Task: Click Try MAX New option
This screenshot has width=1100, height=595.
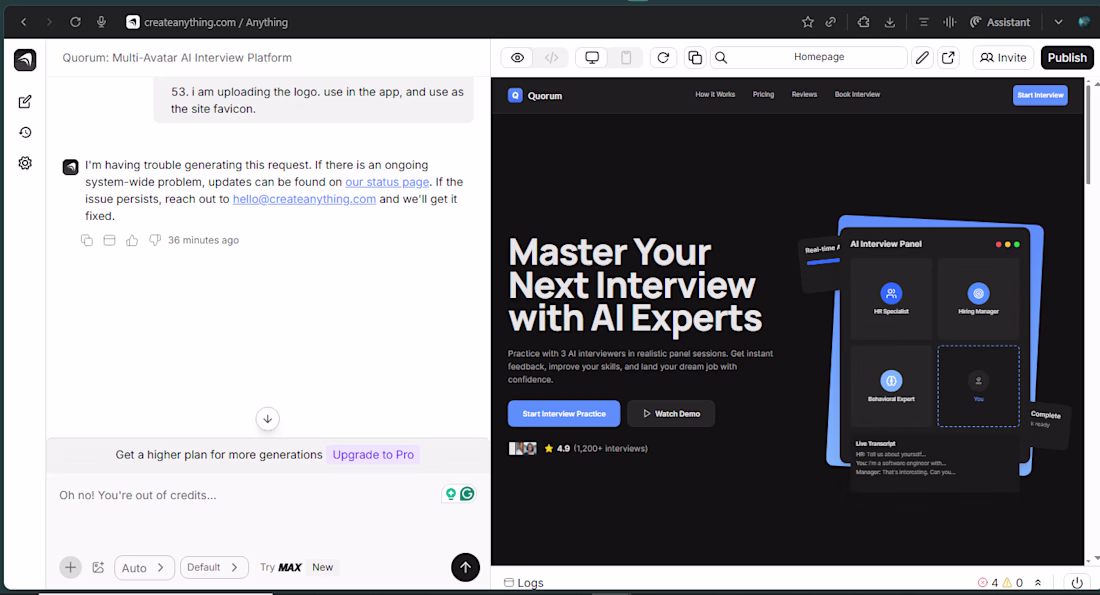Action: (x=298, y=567)
